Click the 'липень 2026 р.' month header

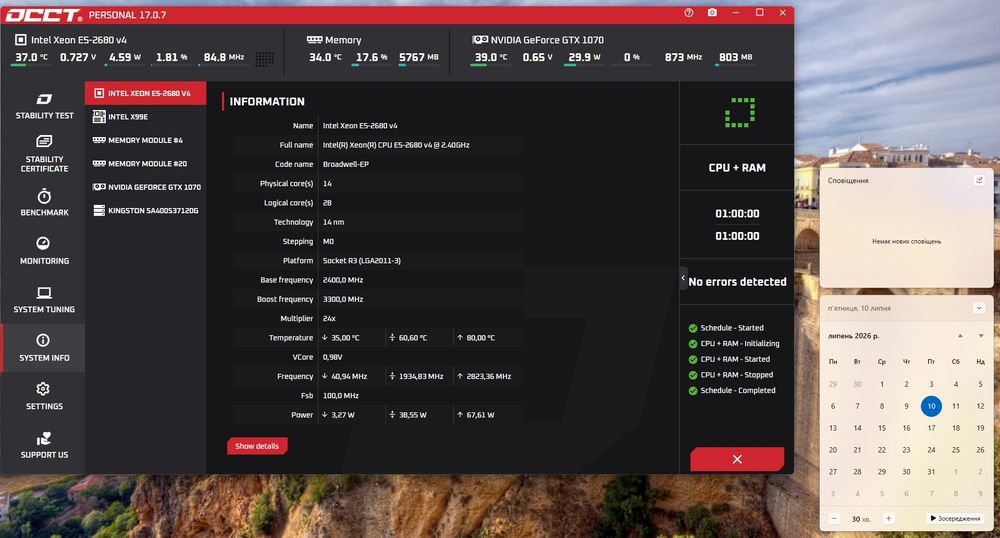[x=853, y=336]
